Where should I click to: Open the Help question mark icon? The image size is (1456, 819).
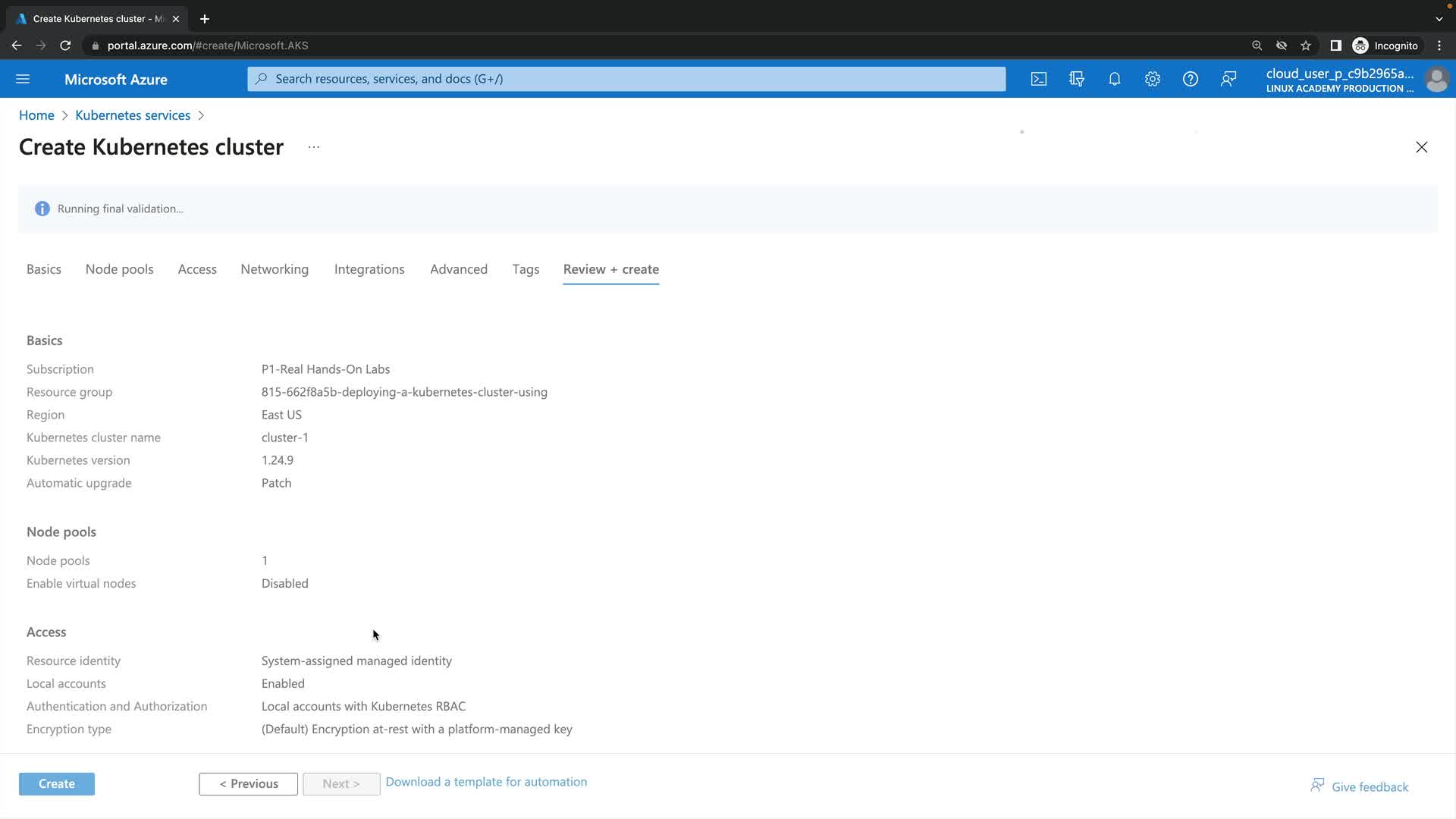coord(1191,79)
